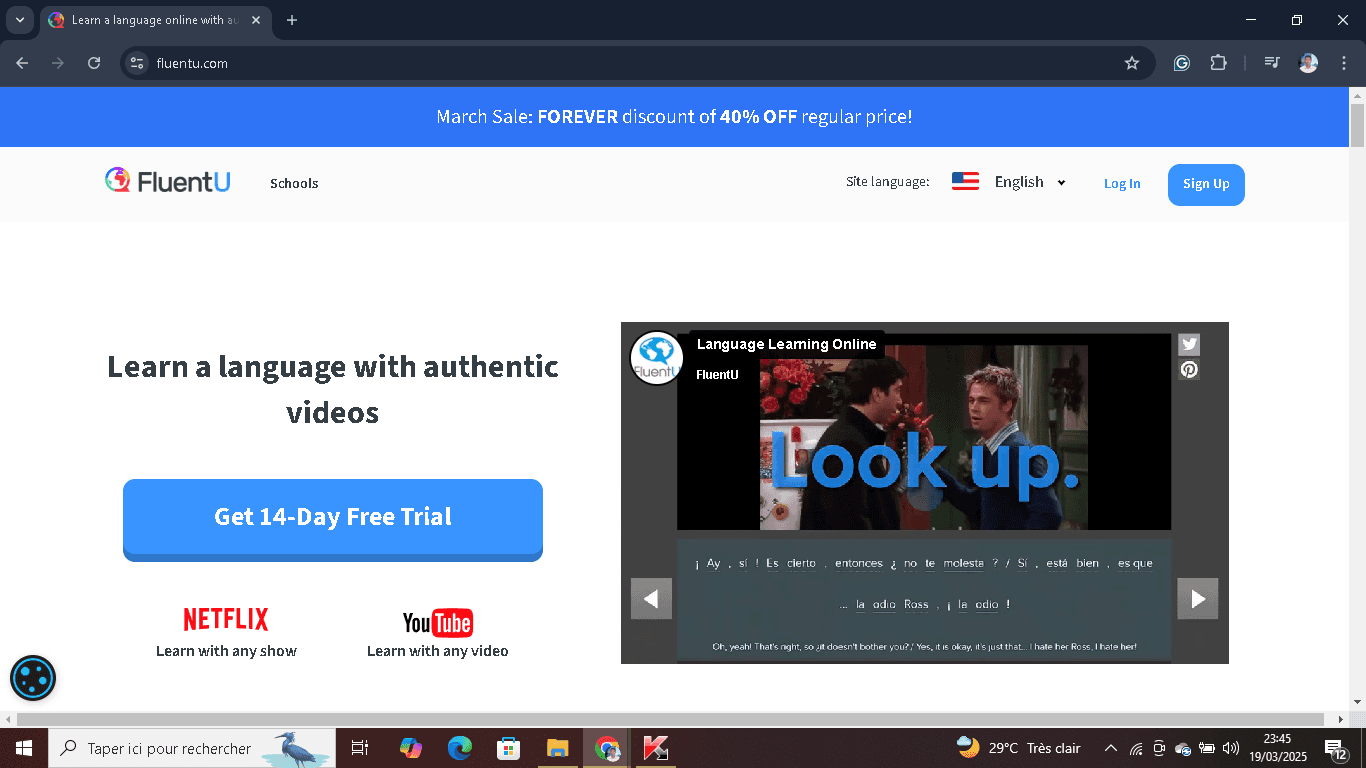Click the Grammarly extension icon
Viewport: 1366px width, 768px height.
[x=1181, y=63]
